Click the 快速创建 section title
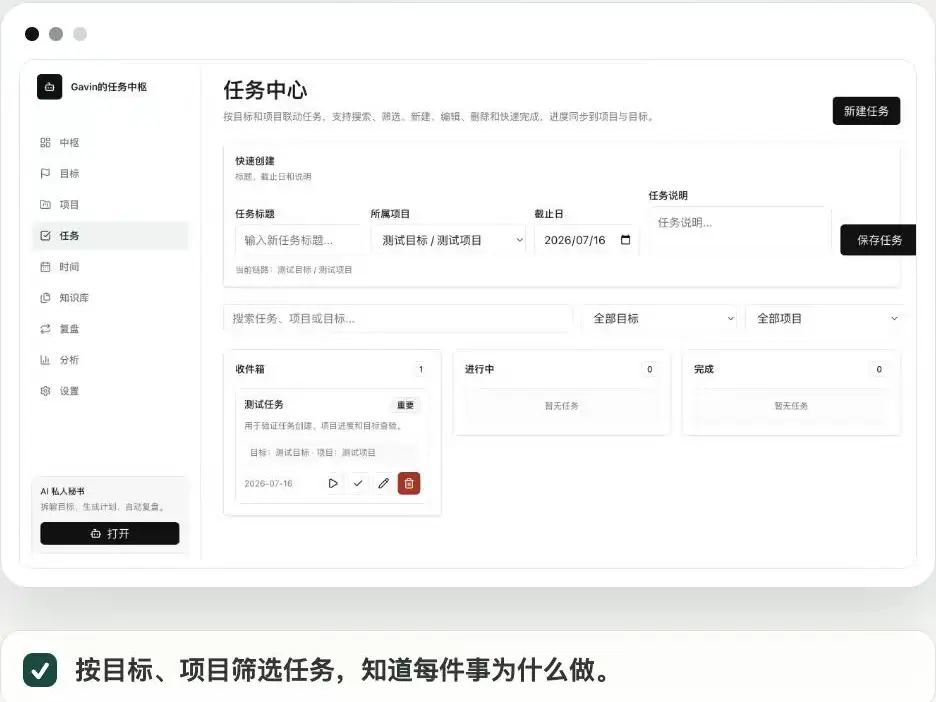This screenshot has height=702, width=936. (x=255, y=161)
